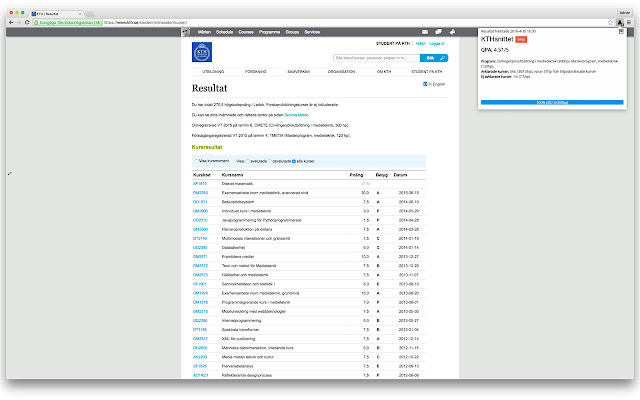Click the notifications icon in the dark bar
The width and height of the screenshot is (640, 400).
452,32
